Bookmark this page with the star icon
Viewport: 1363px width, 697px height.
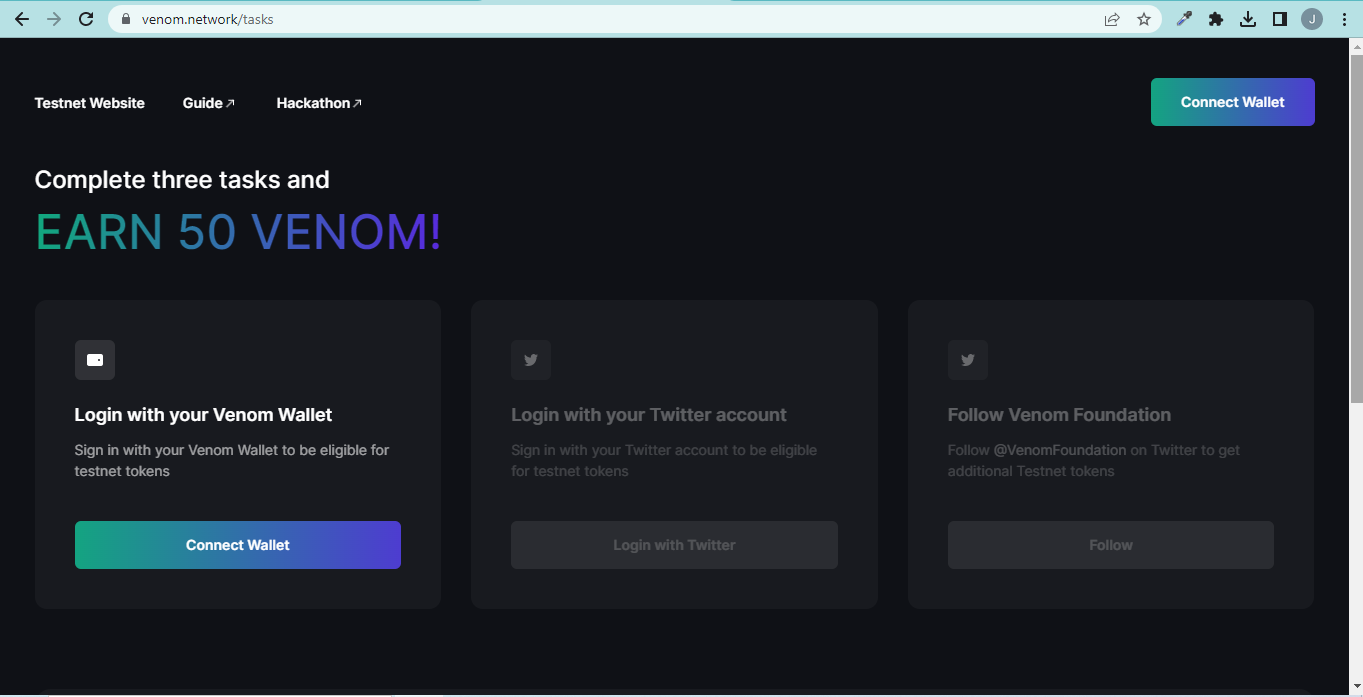tap(1144, 19)
